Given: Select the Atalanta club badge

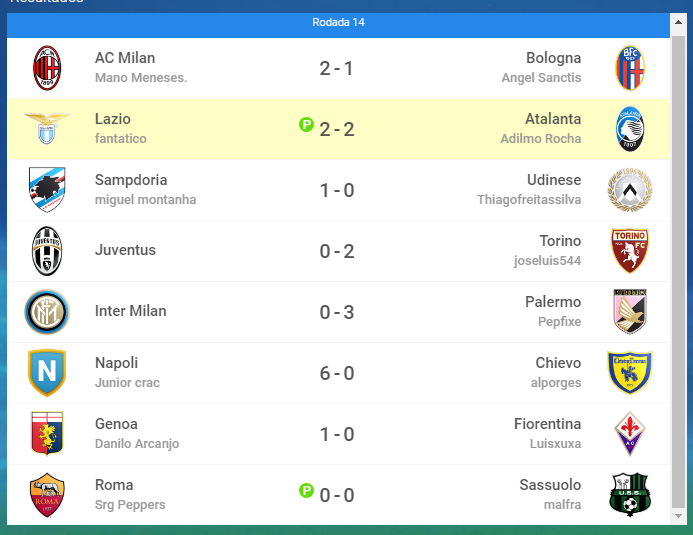Looking at the screenshot, I should [x=630, y=129].
